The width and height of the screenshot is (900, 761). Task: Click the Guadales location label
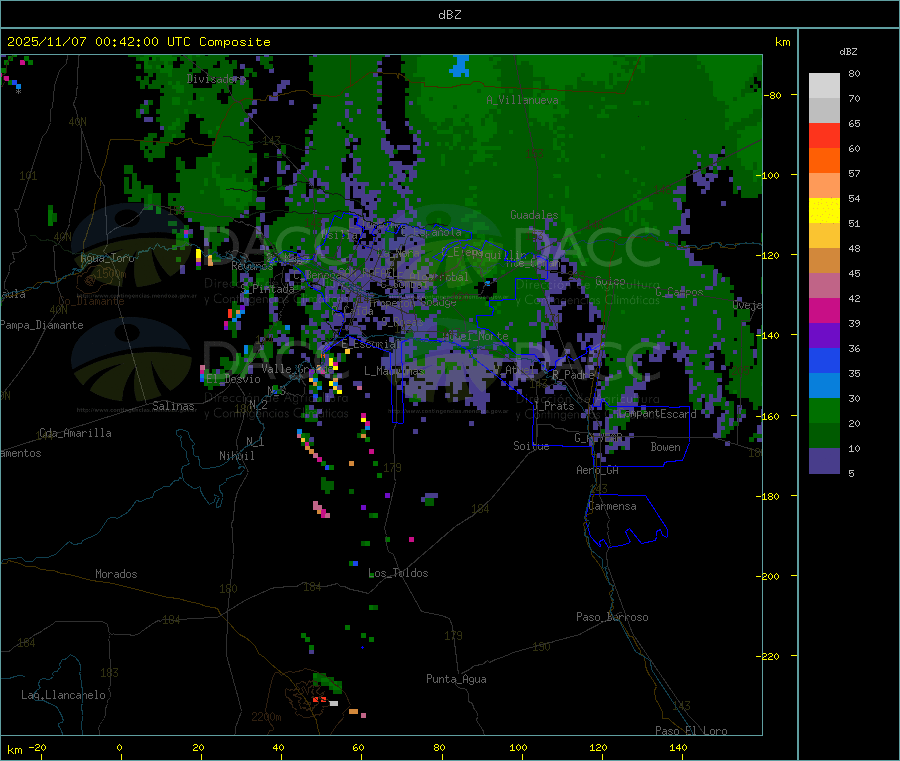(534, 215)
